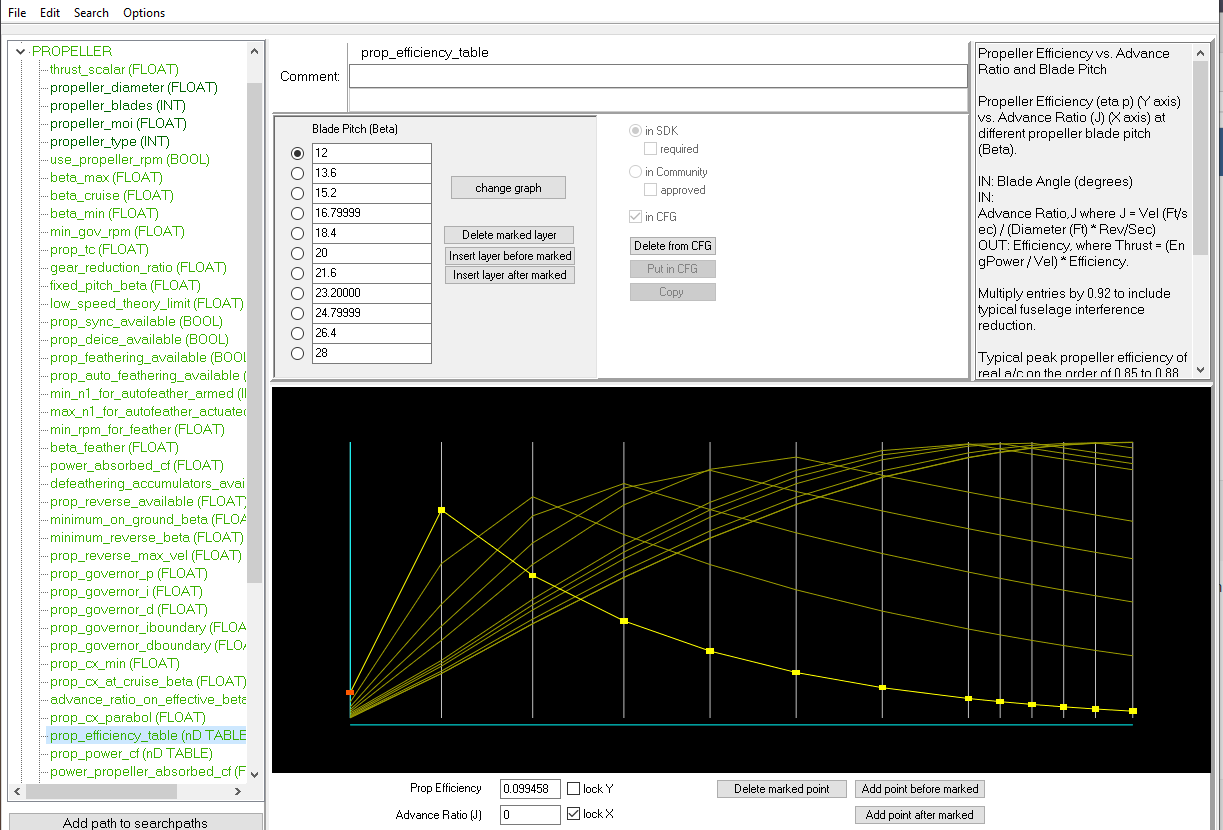Select prop_power_cf (nD TABLE) entry
This screenshot has width=1223, height=830.
(131, 753)
